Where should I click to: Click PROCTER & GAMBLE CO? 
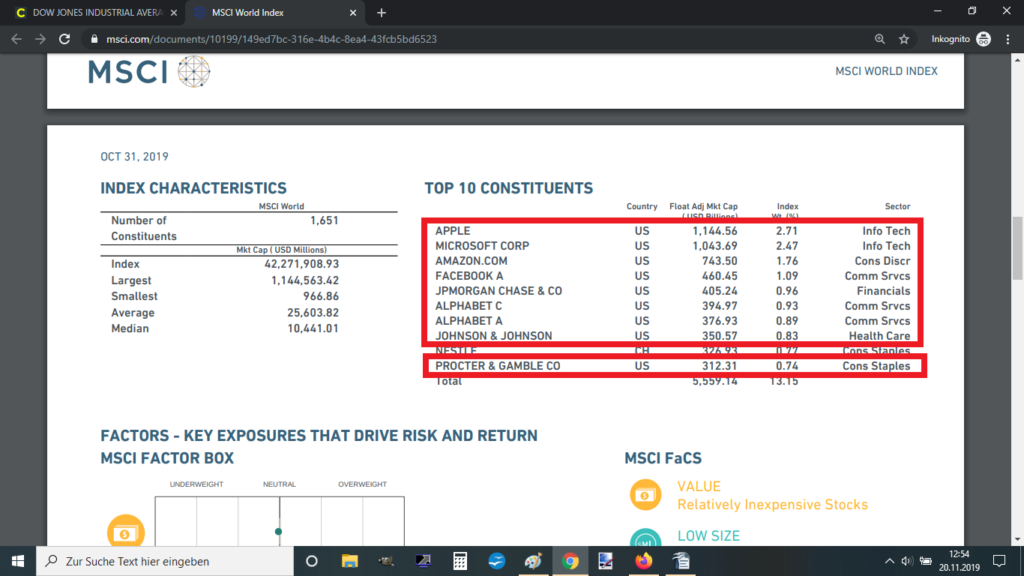coord(498,366)
